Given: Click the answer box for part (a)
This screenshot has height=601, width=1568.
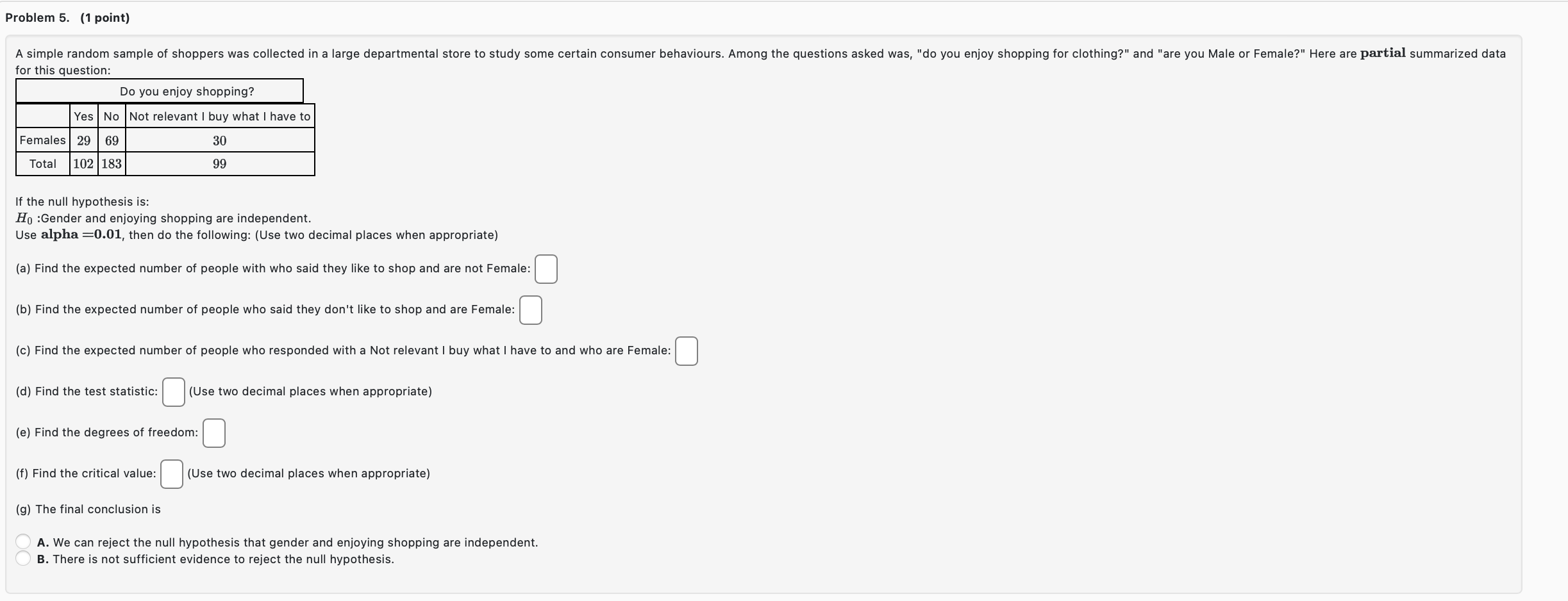Looking at the screenshot, I should (545, 269).
